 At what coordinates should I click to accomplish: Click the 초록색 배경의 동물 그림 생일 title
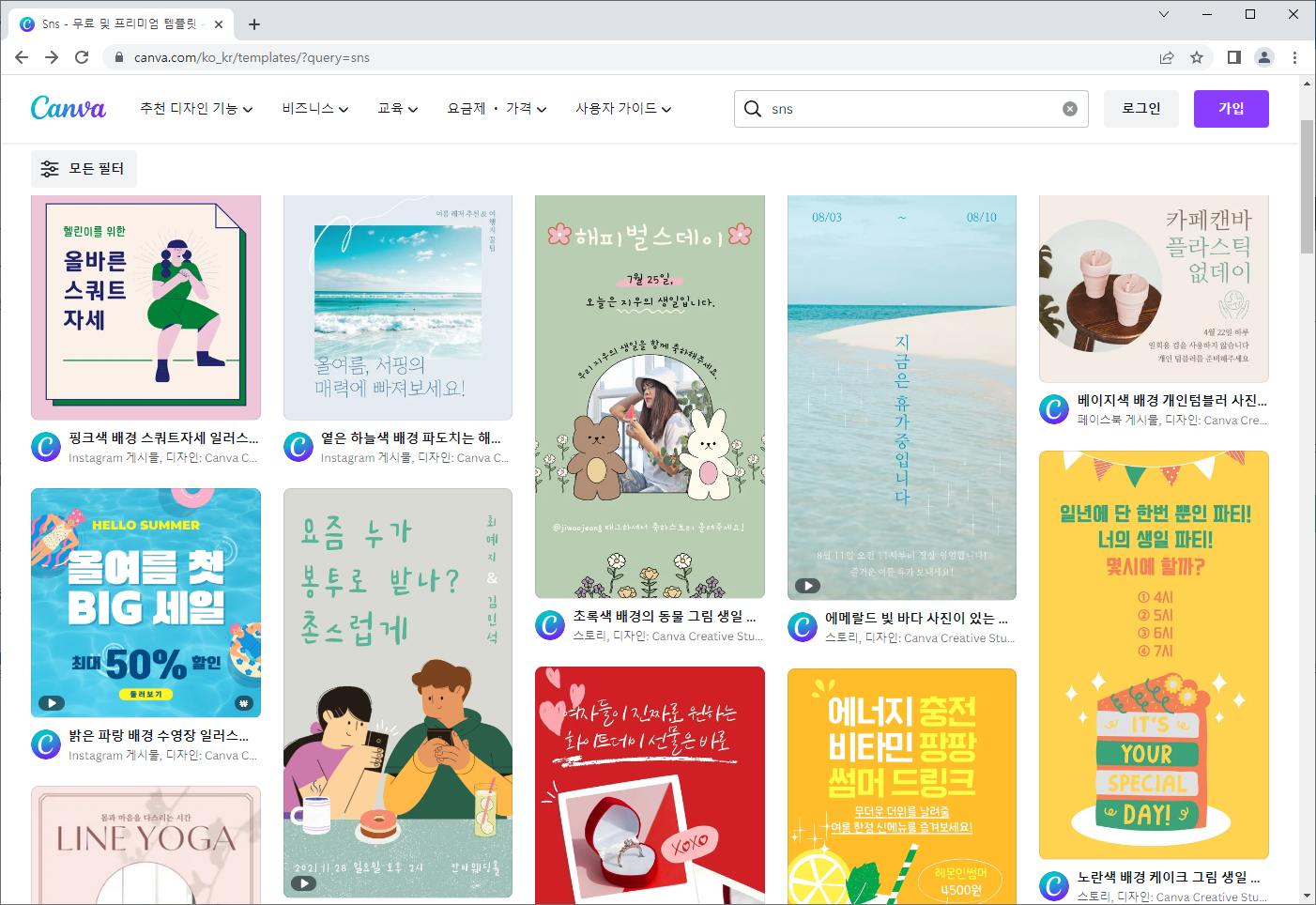click(x=665, y=616)
